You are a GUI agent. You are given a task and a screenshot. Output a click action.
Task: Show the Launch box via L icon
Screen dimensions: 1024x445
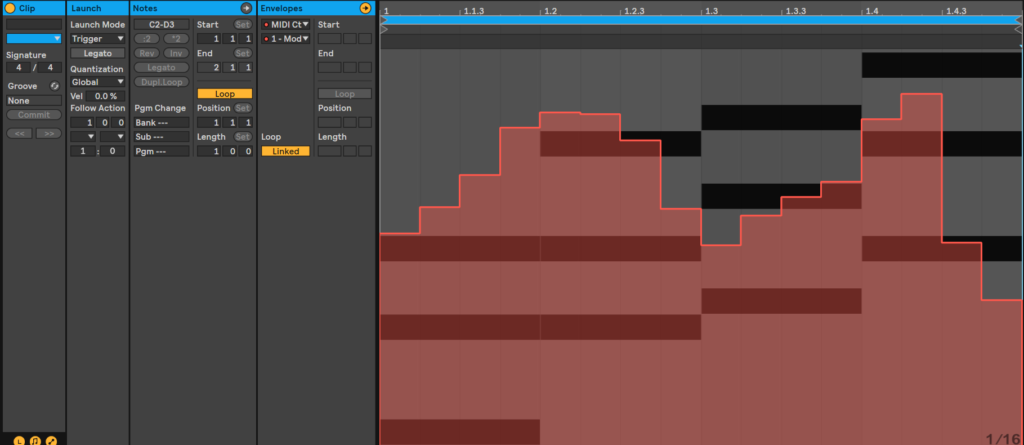click(x=19, y=439)
